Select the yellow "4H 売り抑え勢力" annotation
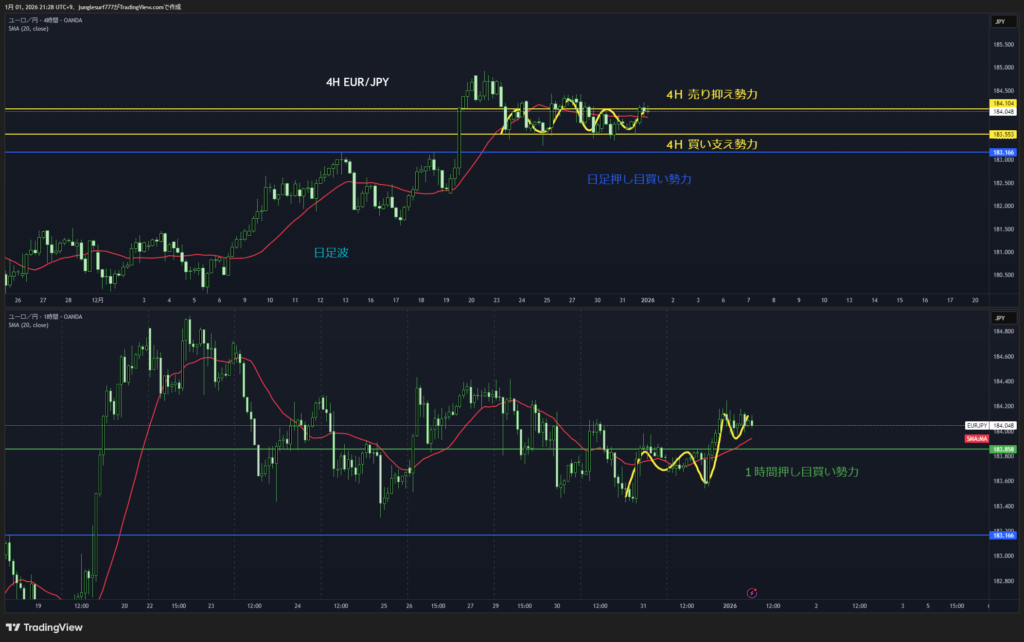 711,94
